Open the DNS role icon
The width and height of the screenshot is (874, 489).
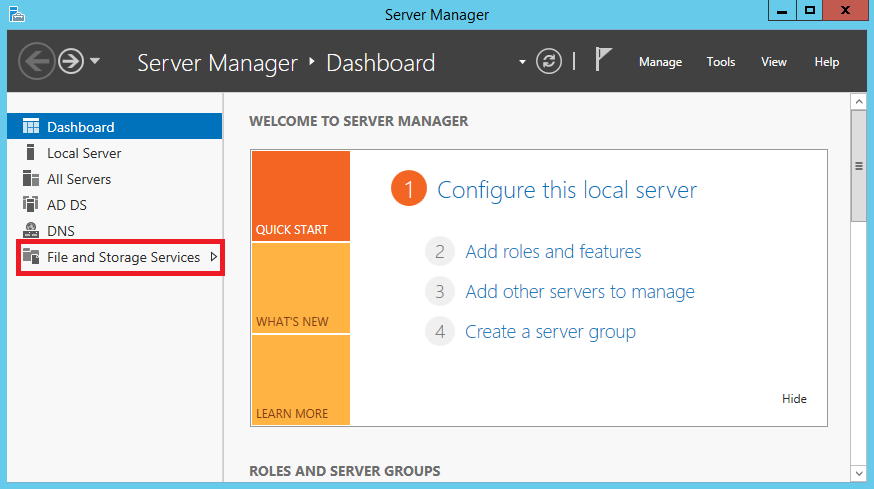(30, 231)
